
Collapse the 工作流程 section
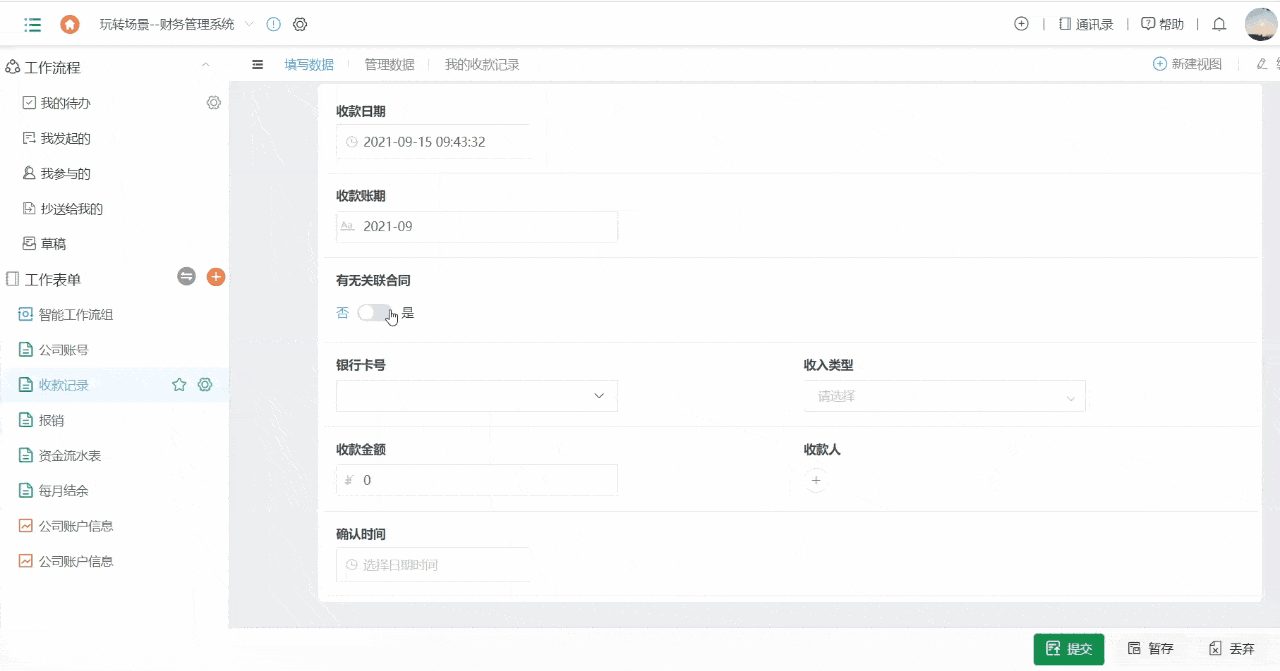206,66
